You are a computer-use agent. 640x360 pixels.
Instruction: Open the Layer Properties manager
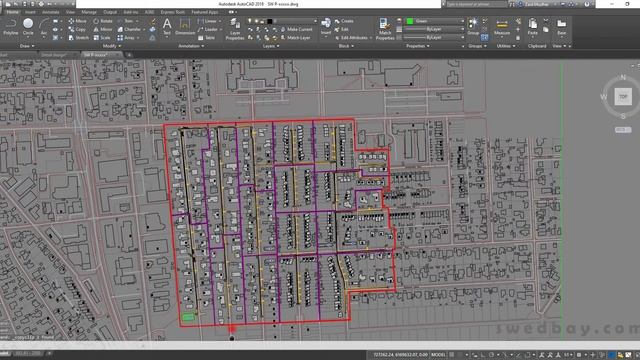(x=235, y=29)
